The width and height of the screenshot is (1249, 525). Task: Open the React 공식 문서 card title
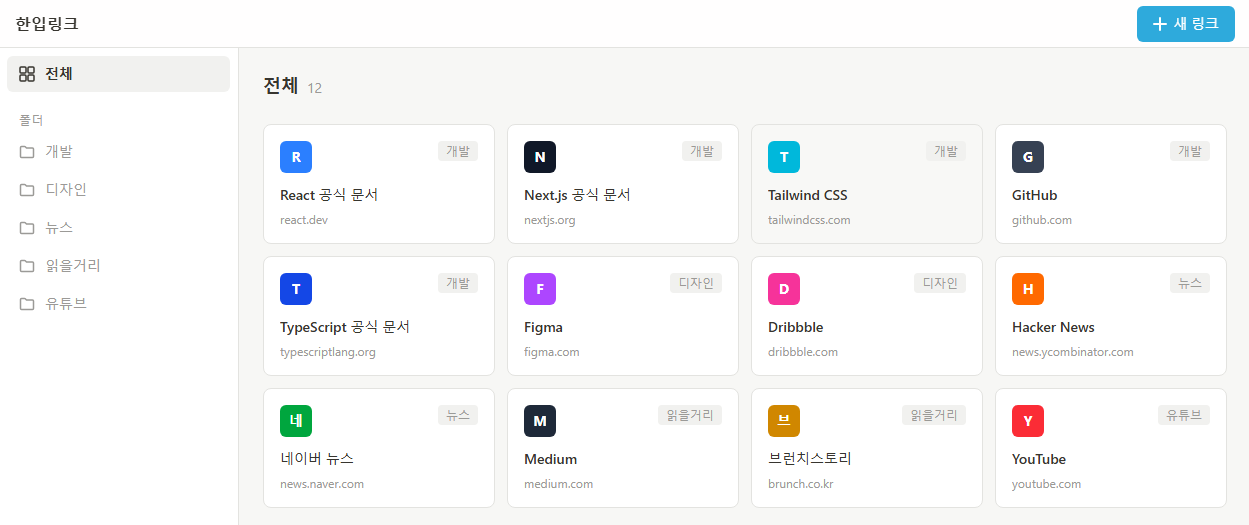click(329, 195)
